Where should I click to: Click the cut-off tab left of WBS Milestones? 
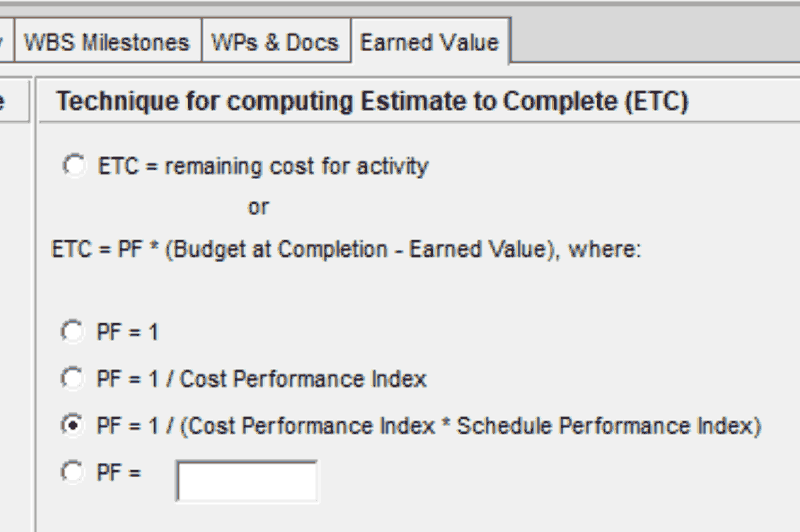6,42
